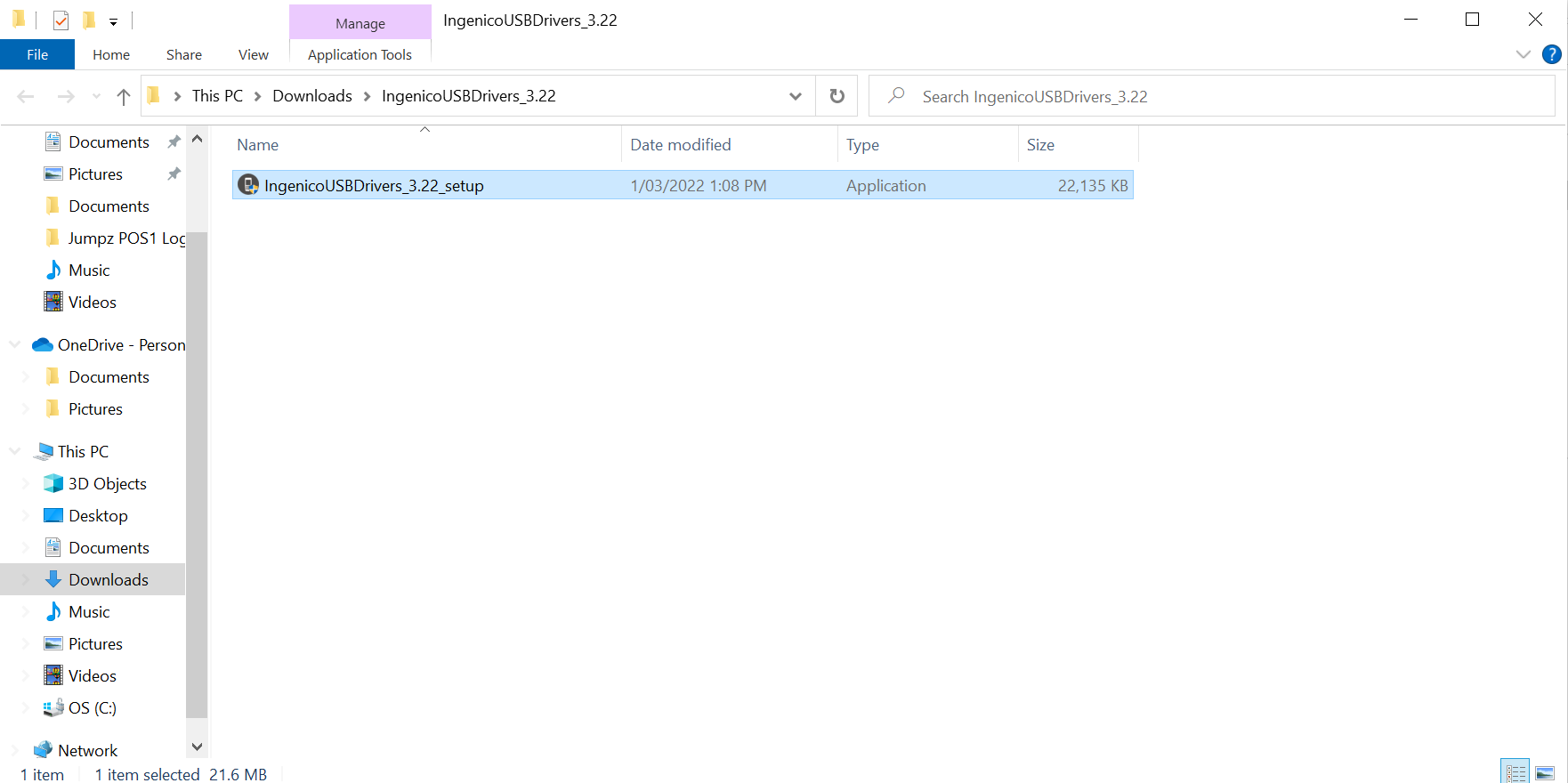Screen dimensions: 1568x783
Task: Click the search magnifier icon
Action: [x=896, y=95]
